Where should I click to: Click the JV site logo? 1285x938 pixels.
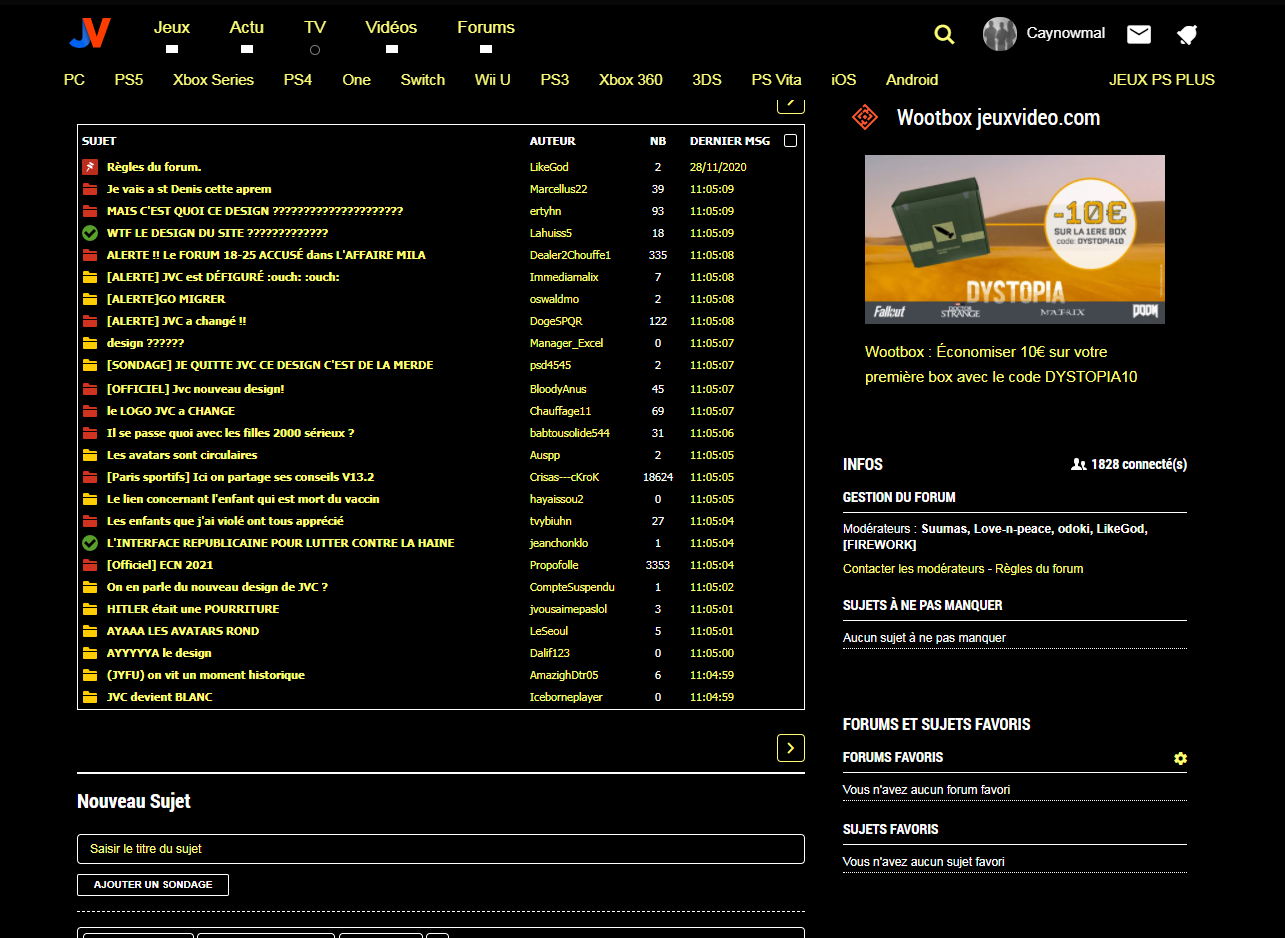pyautogui.click(x=90, y=33)
